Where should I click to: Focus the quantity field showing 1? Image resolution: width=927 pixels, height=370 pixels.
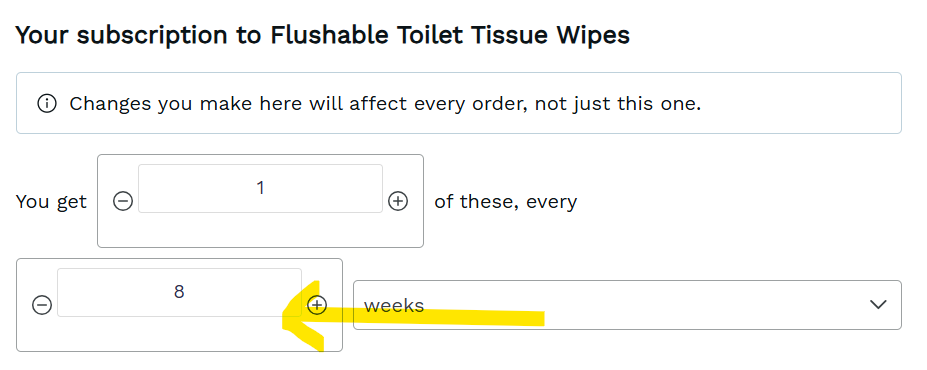260,189
